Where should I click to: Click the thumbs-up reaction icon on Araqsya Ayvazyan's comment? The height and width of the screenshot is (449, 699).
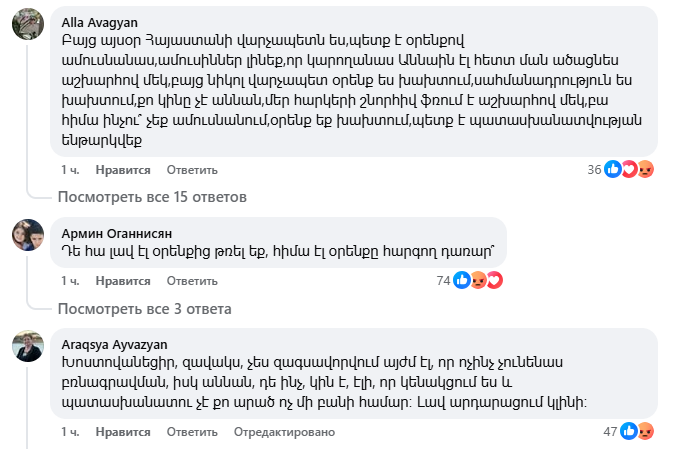(629, 431)
